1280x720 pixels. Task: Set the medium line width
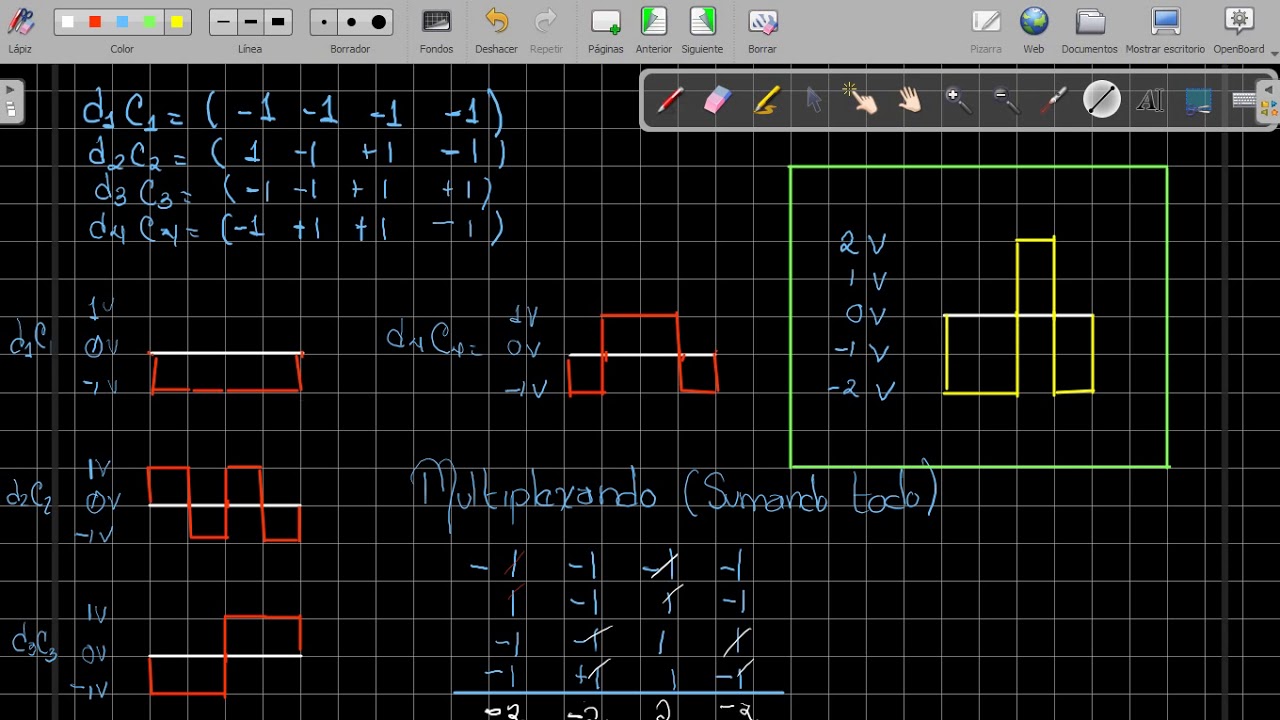251,22
